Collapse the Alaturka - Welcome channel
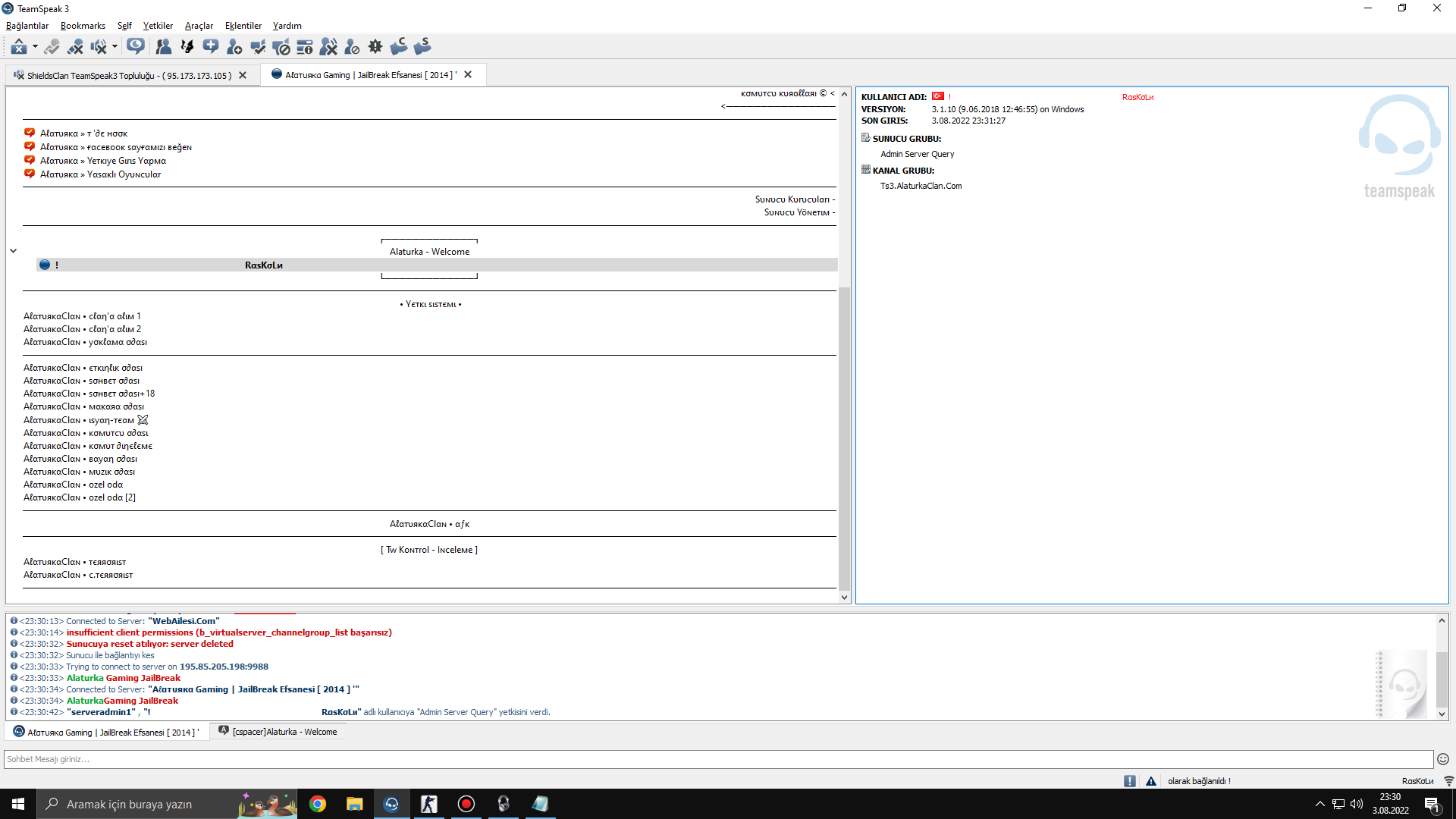This screenshot has height=819, width=1456. (x=13, y=251)
